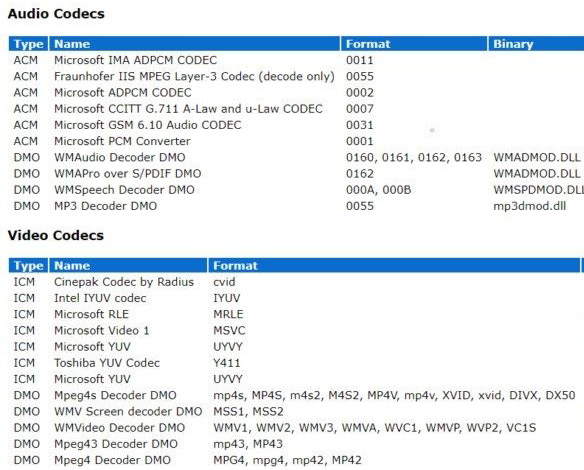Click format list starting 'mp4s, MP4S, m4s2'
584x470 pixels.
(x=394, y=396)
